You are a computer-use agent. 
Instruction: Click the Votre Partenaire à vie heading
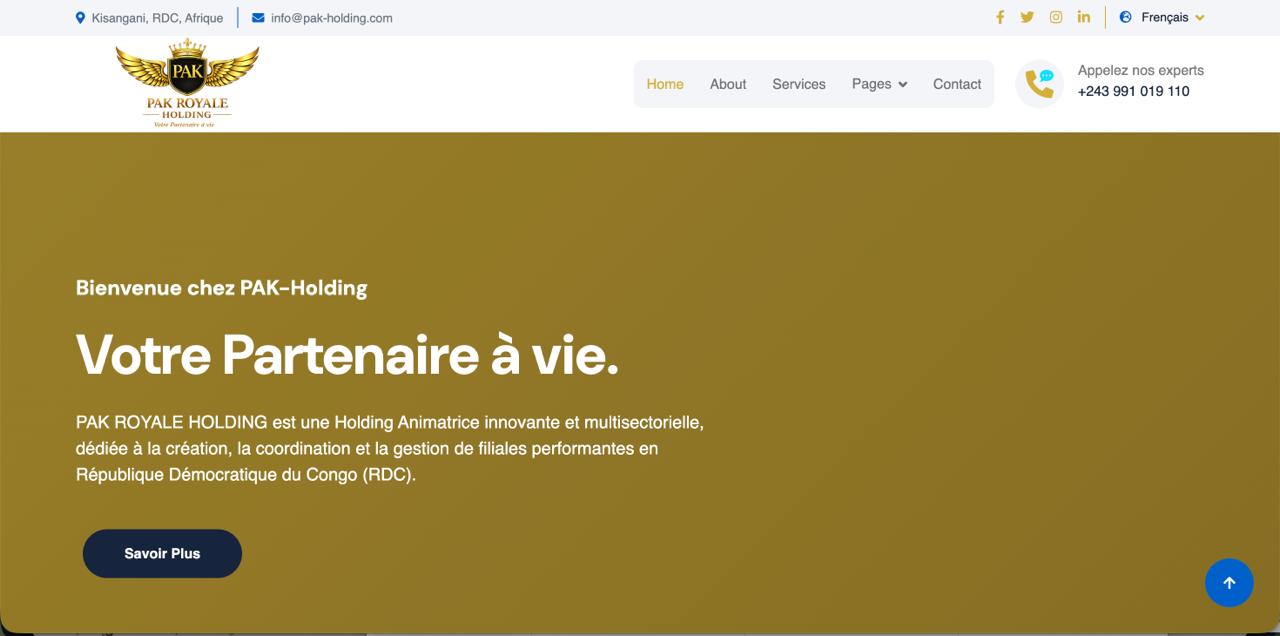pos(347,354)
